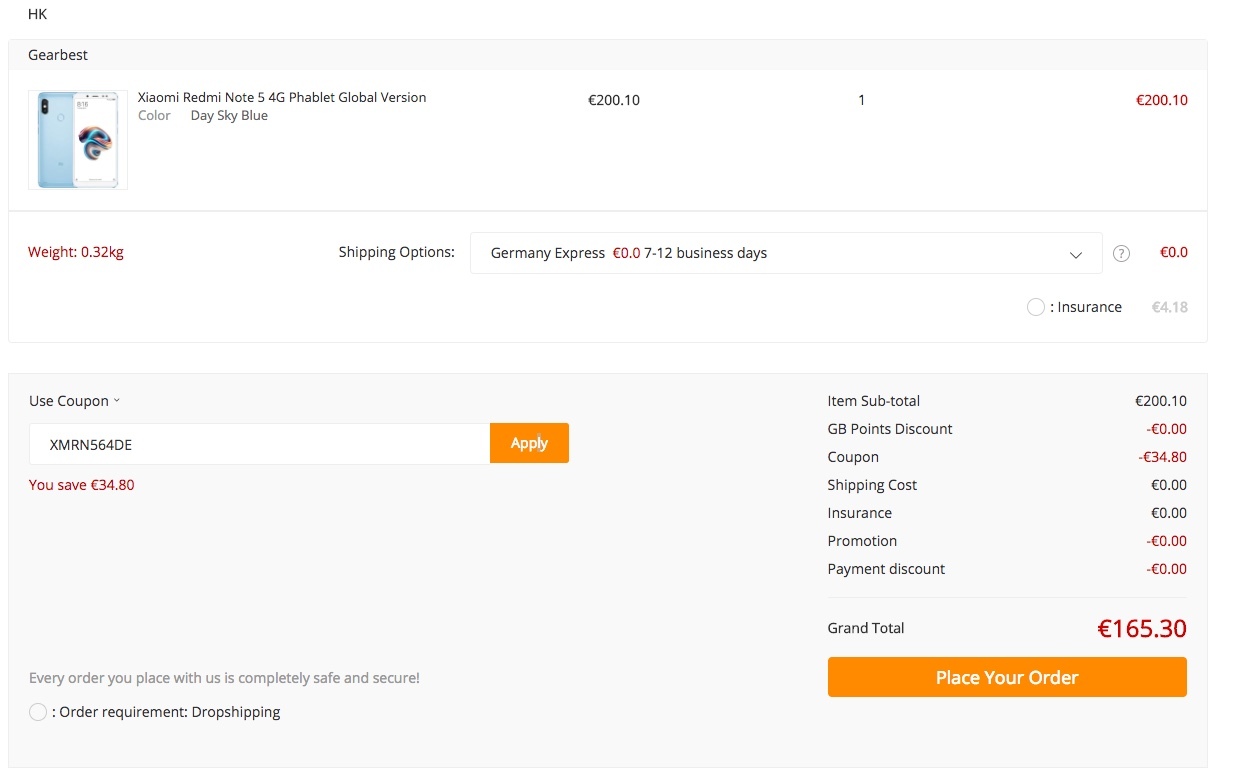This screenshot has height=777, width=1256.
Task: Click the Item Sub-total label
Action: [874, 401]
